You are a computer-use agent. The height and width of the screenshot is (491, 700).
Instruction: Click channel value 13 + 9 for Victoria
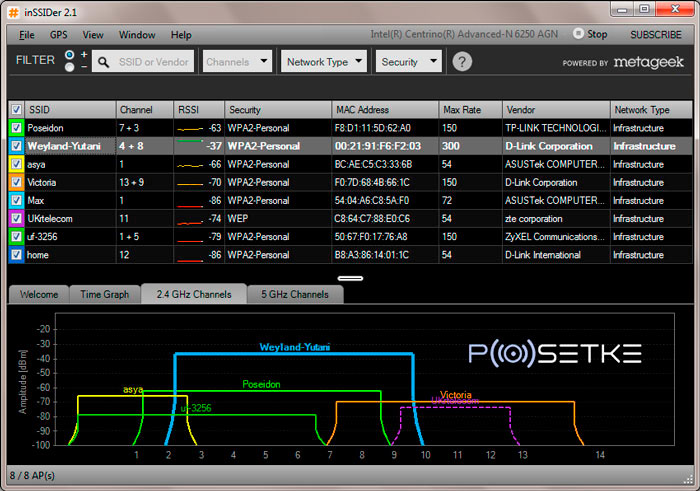(131, 182)
